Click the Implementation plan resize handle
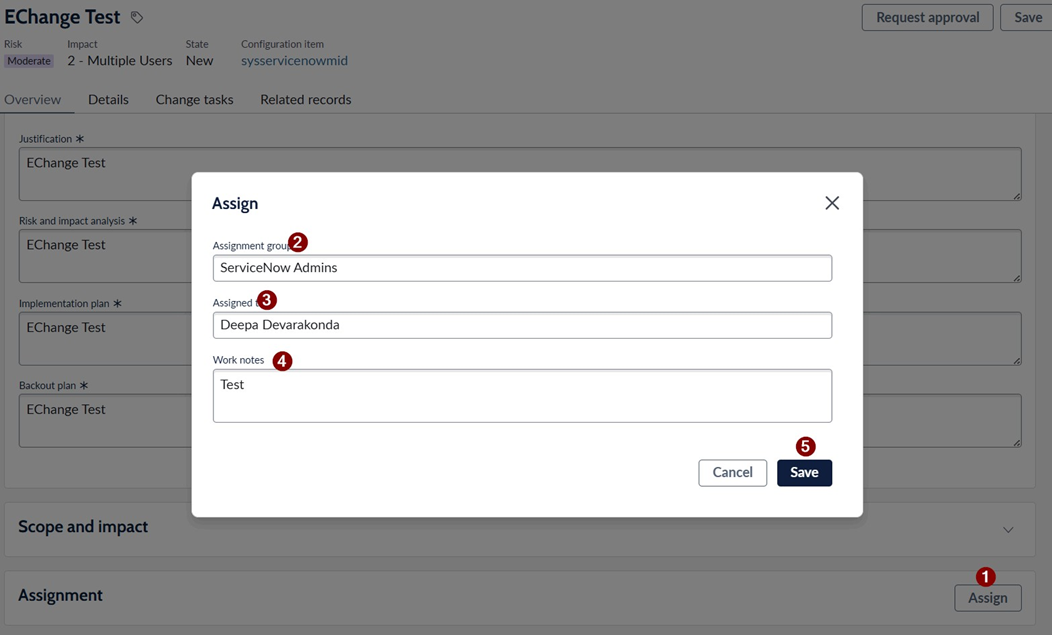The image size is (1052, 635). (x=1016, y=360)
